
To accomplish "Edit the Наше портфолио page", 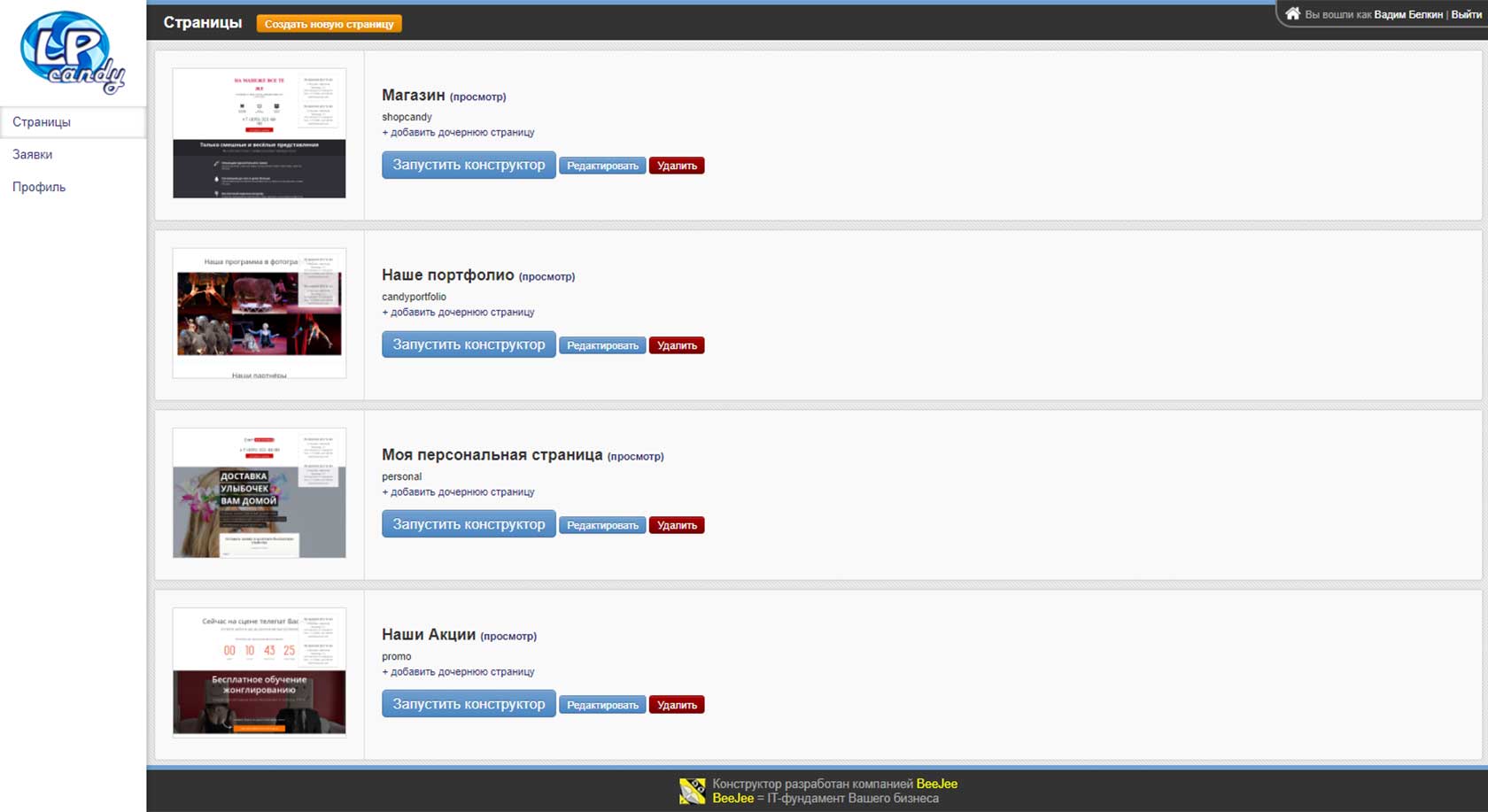I will coord(602,345).
